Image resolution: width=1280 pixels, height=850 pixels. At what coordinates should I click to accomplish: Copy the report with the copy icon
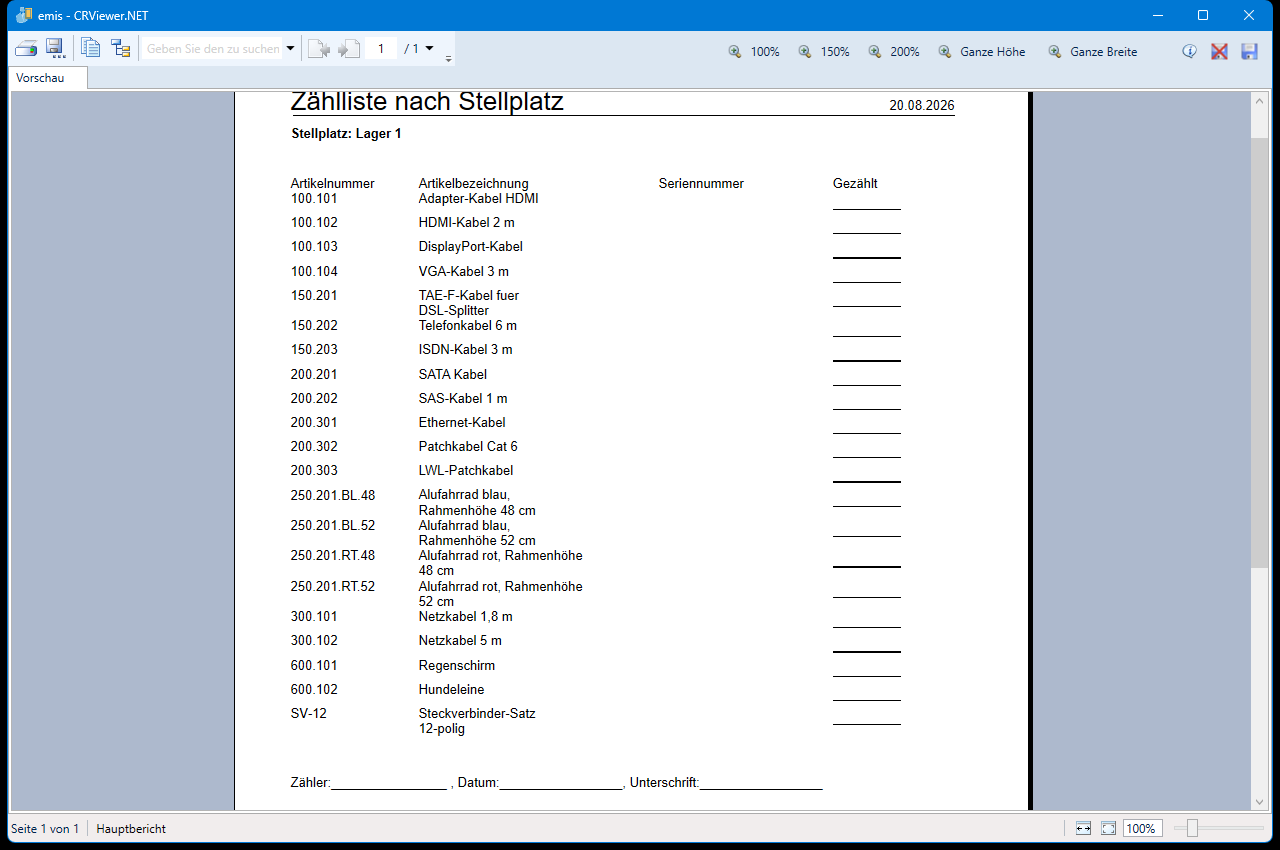tap(91, 48)
